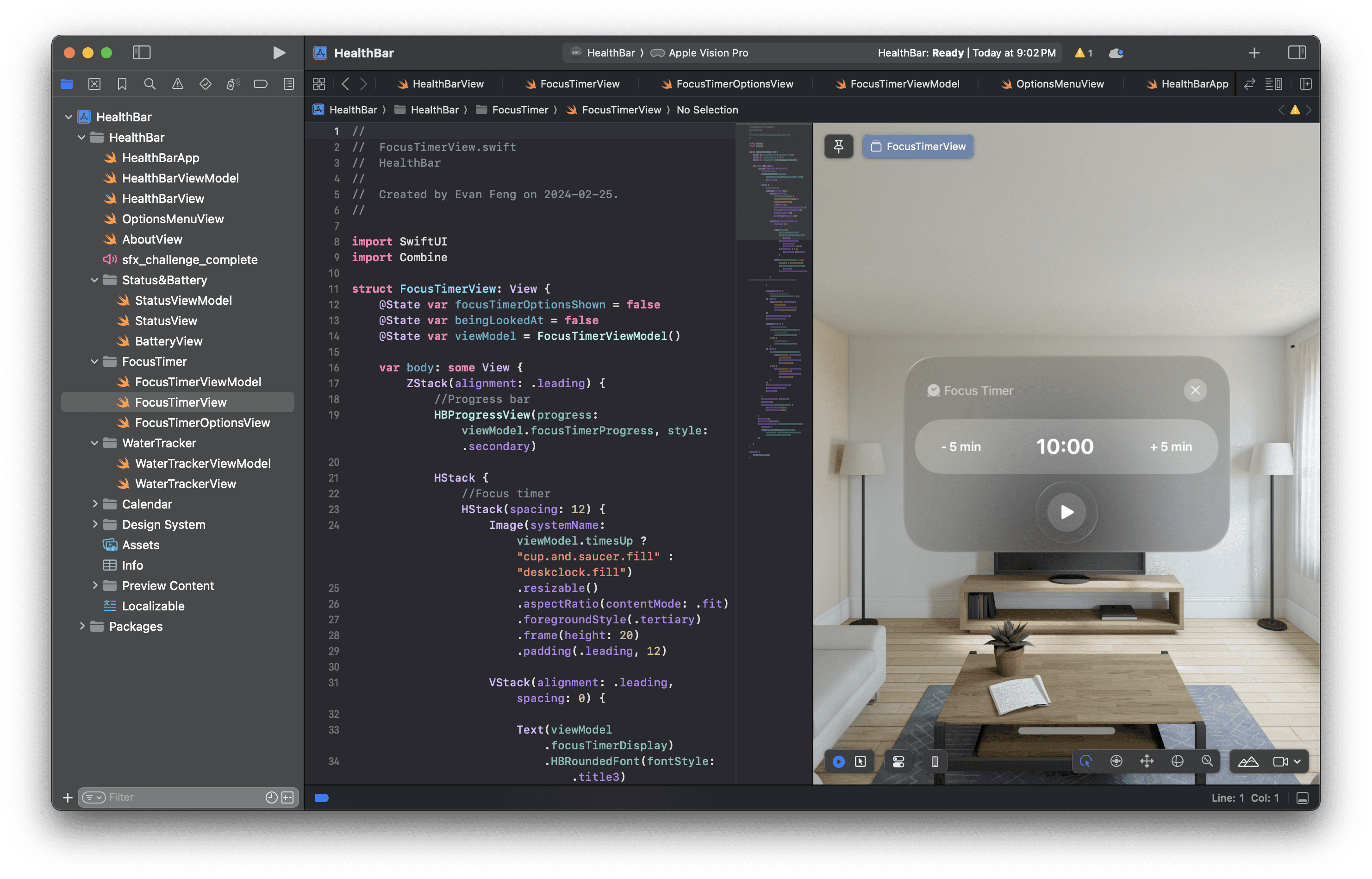Screen dimensions: 1372x879
Task: Open the Issue navigator warning icon
Action: pos(177,84)
